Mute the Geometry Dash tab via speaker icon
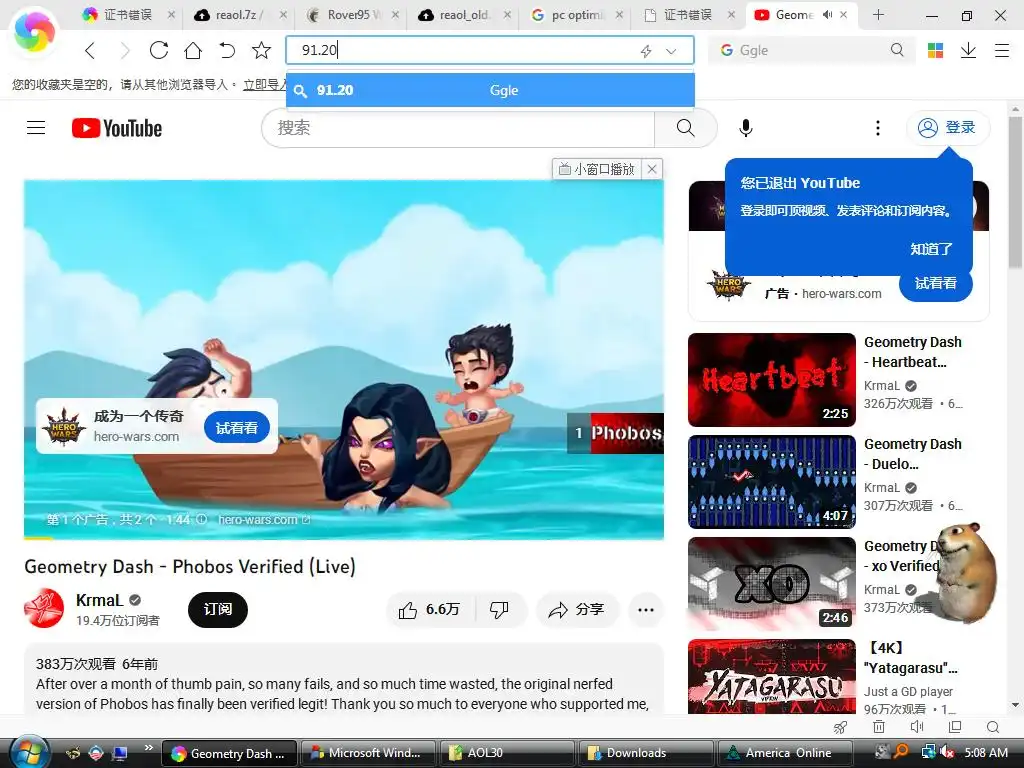 click(827, 14)
